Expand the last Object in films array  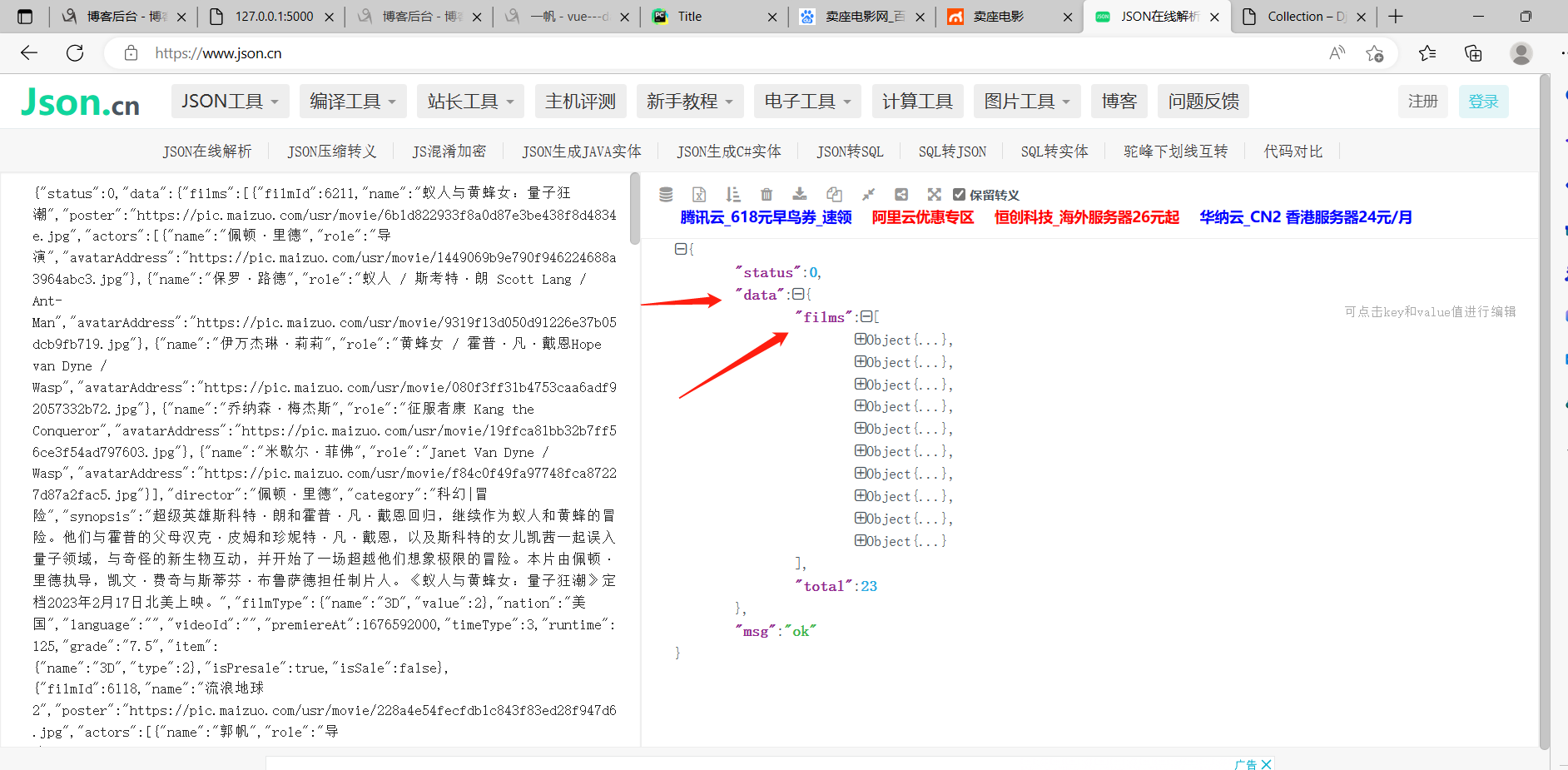coord(861,540)
